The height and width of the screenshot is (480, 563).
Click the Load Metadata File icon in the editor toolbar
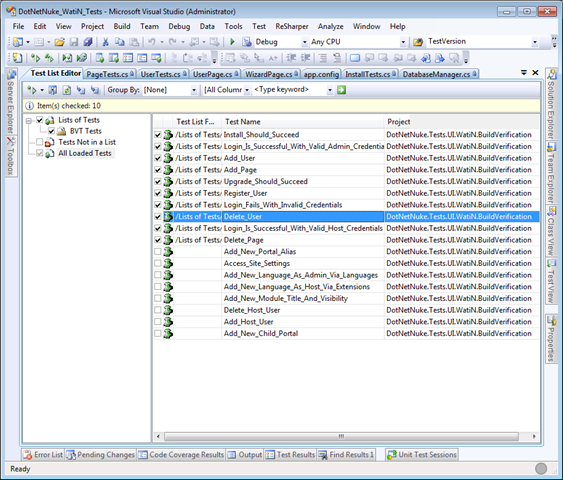[x=81, y=90]
